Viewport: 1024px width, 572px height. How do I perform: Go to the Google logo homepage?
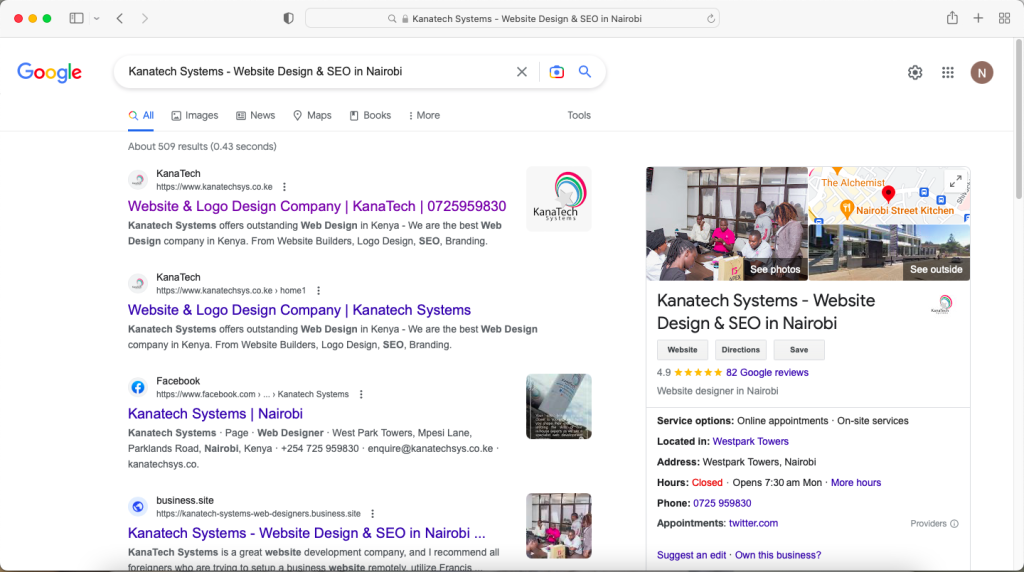50,72
